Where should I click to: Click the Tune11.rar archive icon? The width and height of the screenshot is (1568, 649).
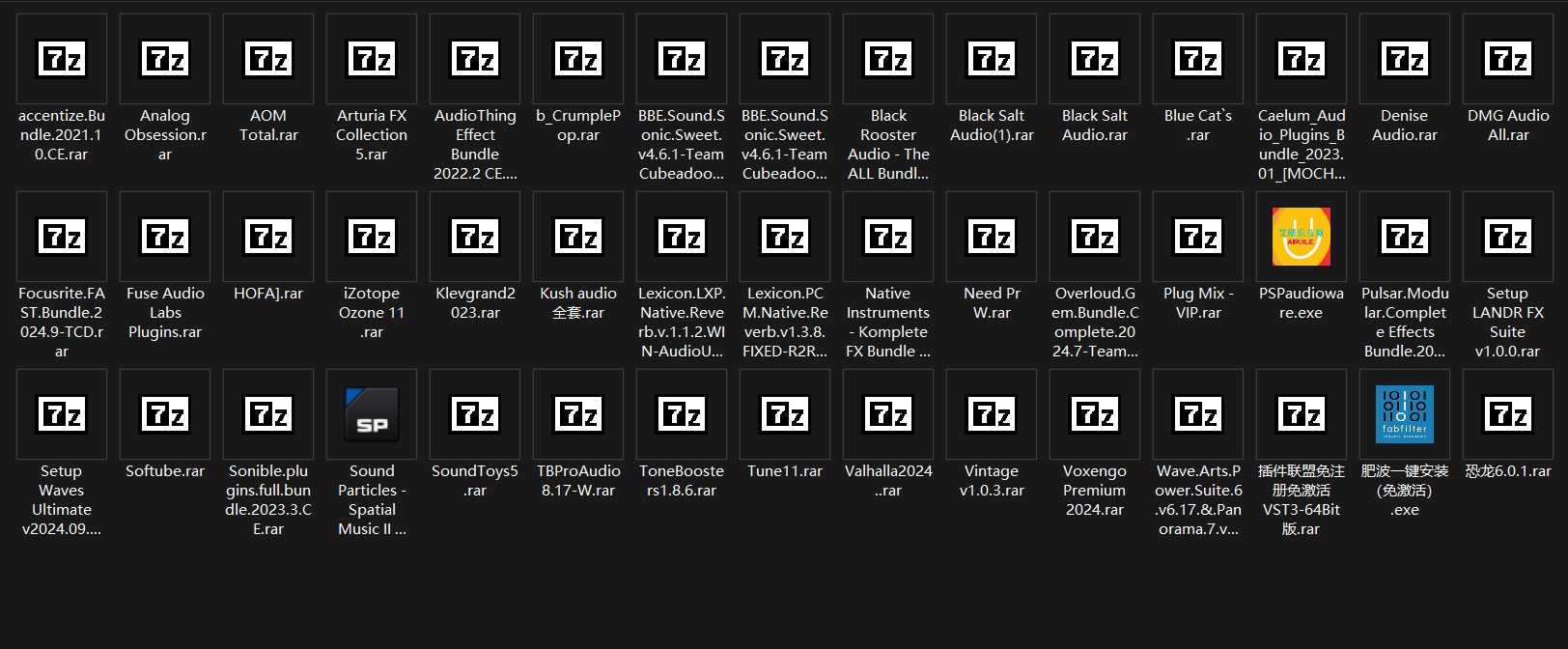(785, 414)
